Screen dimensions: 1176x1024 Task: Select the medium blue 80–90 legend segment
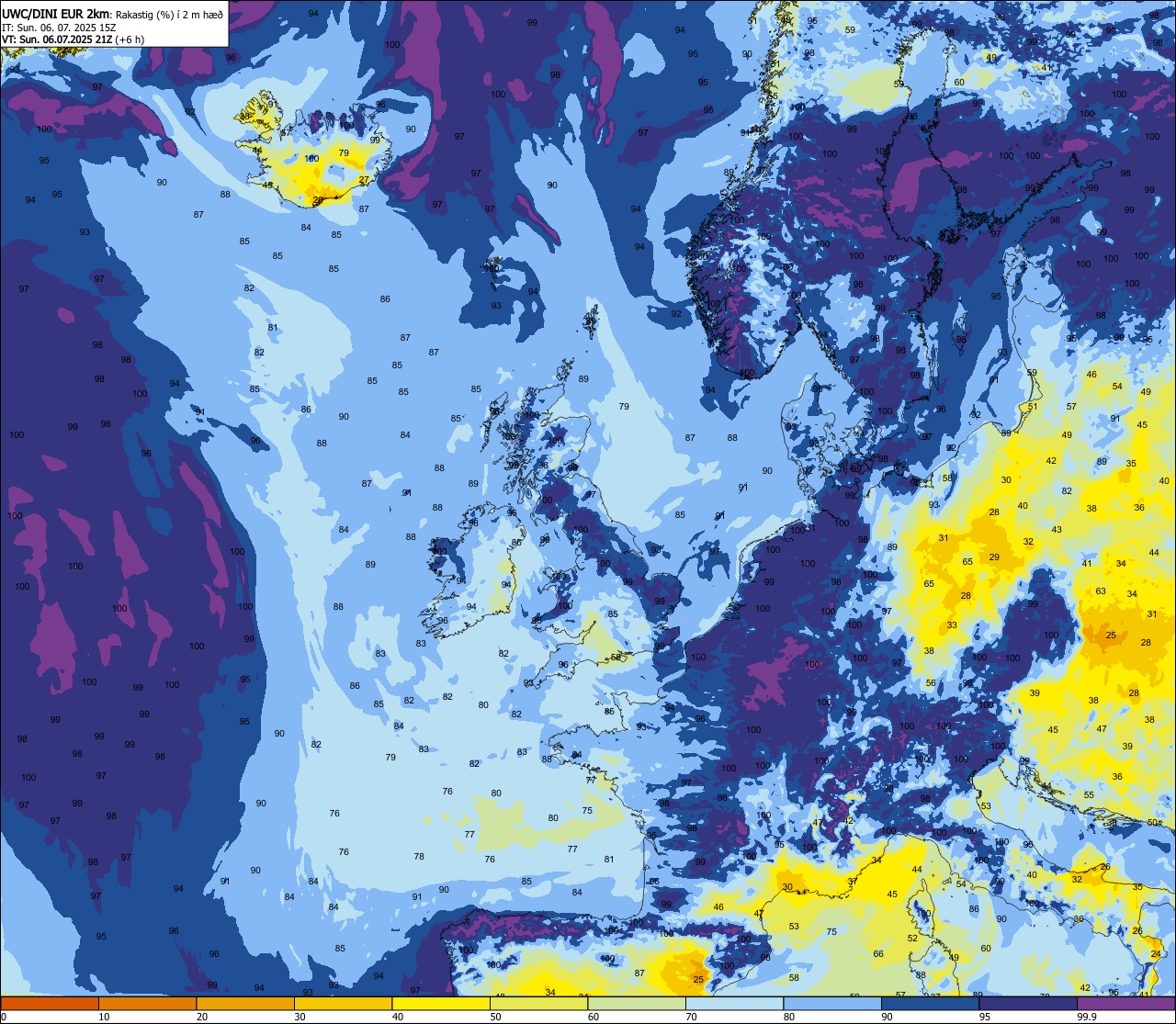pyautogui.click(x=832, y=1003)
